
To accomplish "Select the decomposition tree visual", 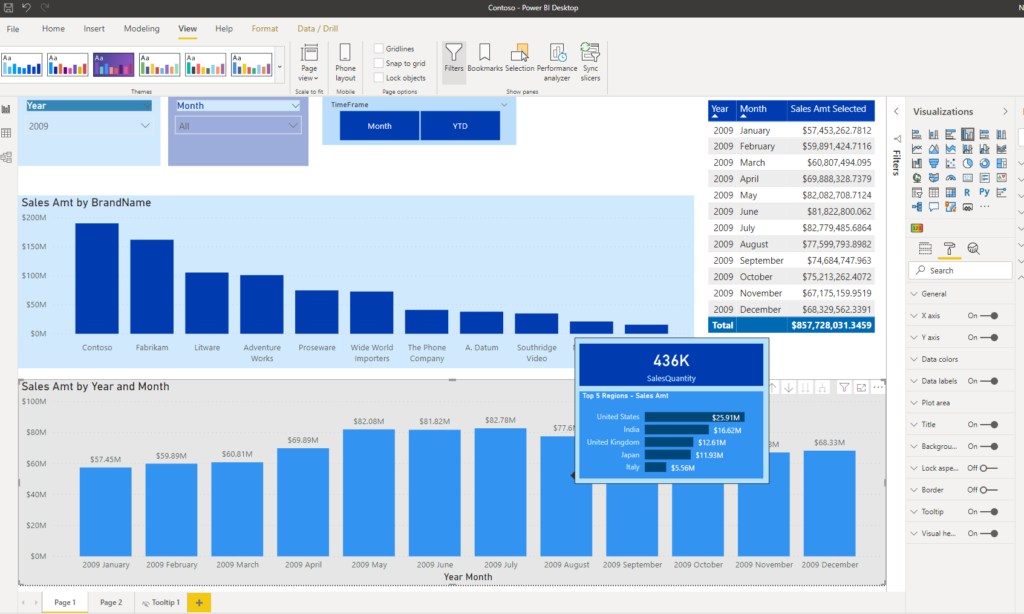I will (x=917, y=207).
